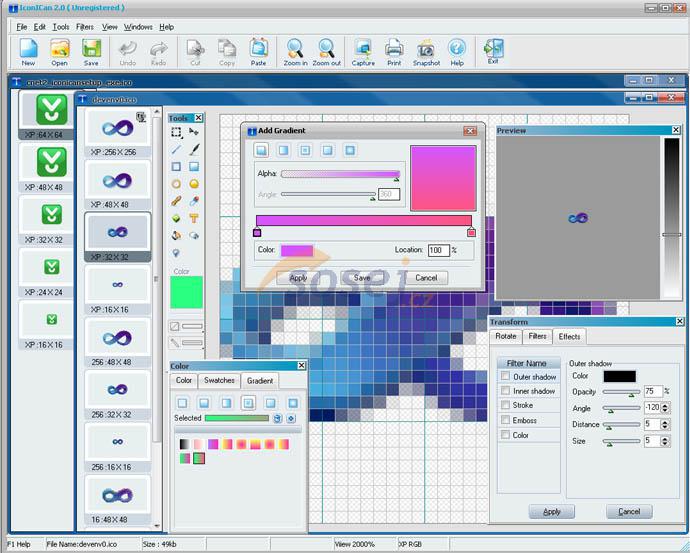Click the green foreground color in Tools

click(187, 292)
